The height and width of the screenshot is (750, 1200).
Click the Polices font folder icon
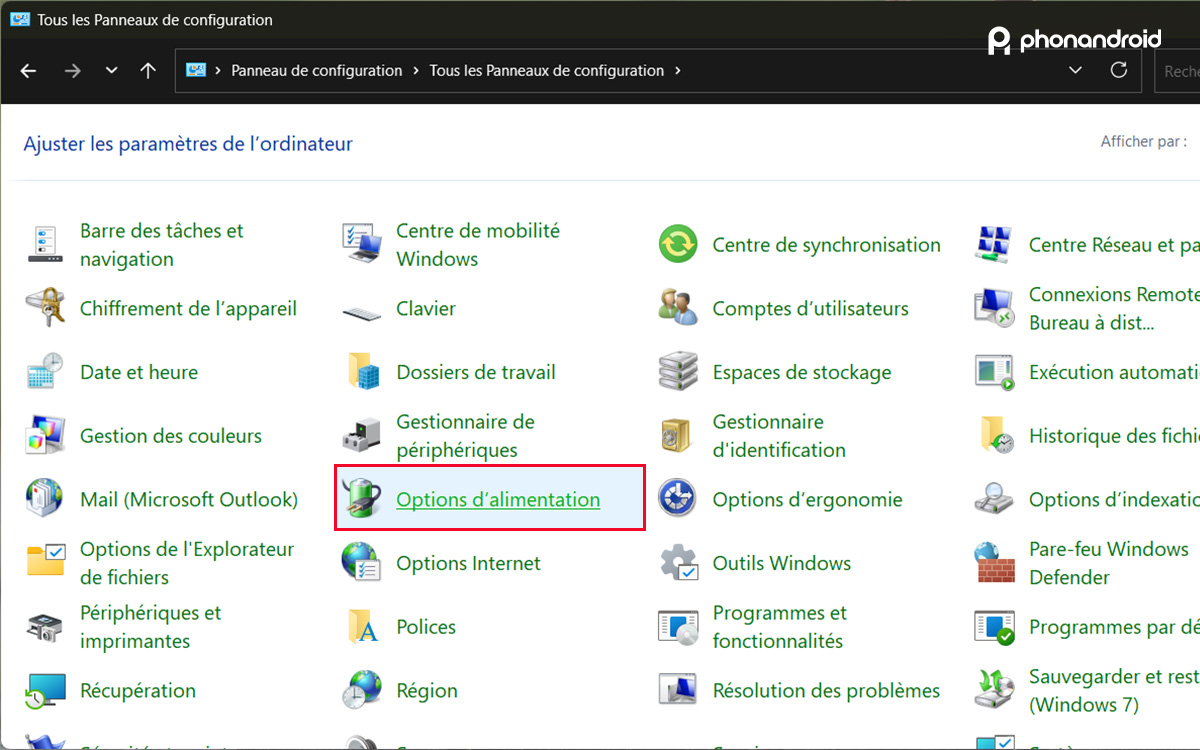click(362, 627)
